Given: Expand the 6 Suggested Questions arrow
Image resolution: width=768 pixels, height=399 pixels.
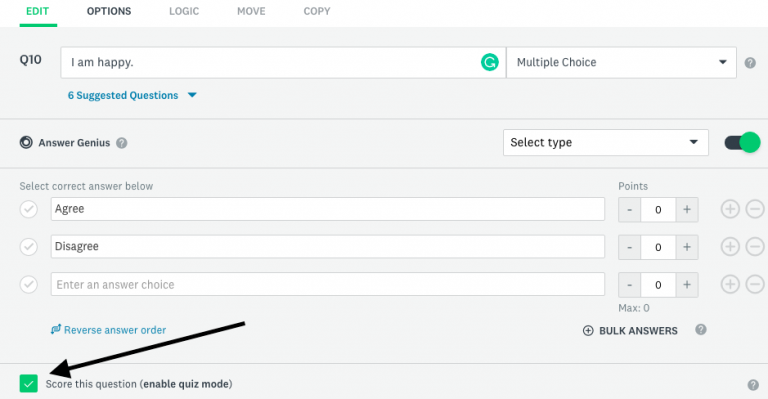Looking at the screenshot, I should pyautogui.click(x=192, y=95).
